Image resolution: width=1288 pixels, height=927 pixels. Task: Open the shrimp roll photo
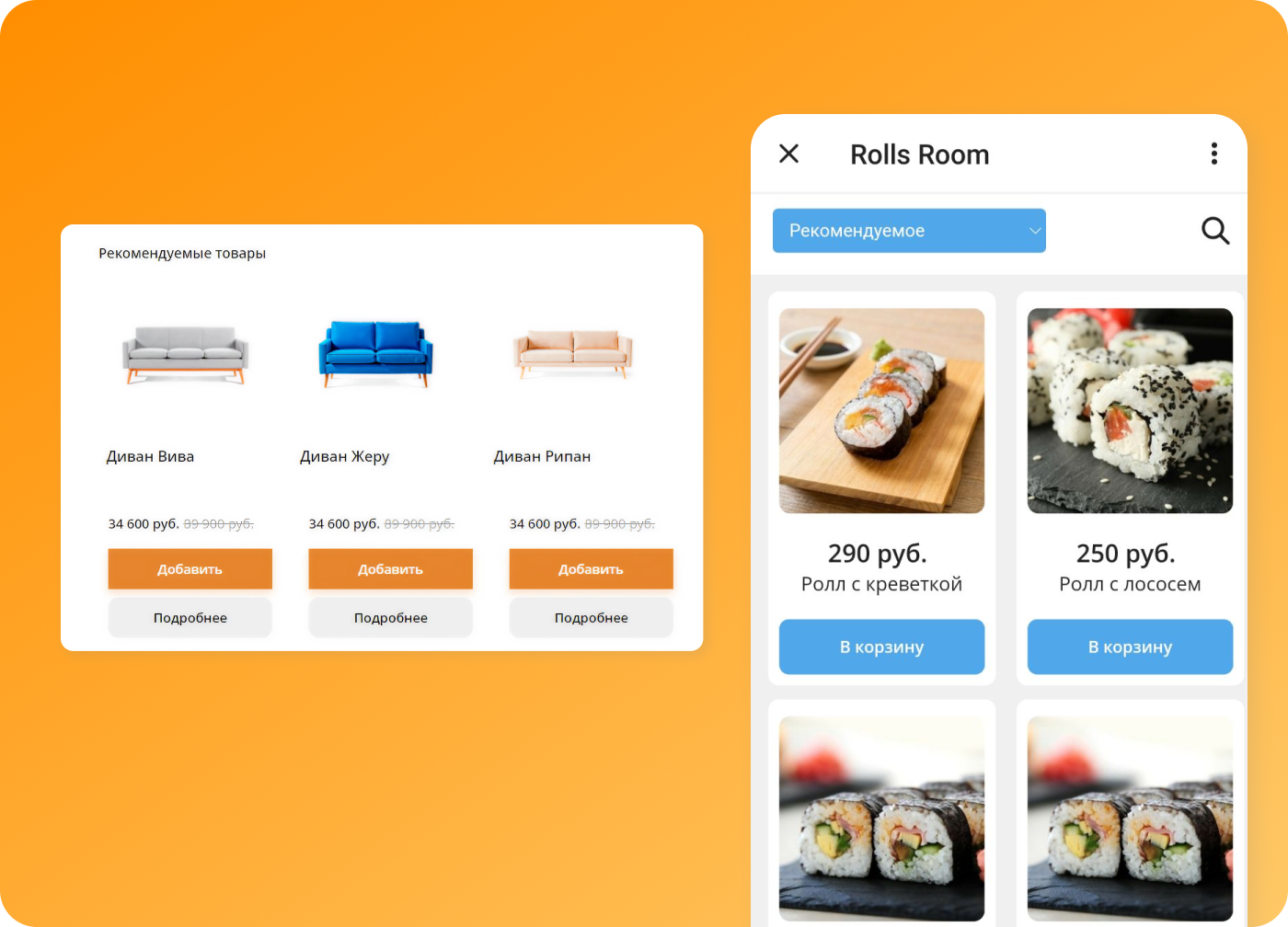click(881, 410)
